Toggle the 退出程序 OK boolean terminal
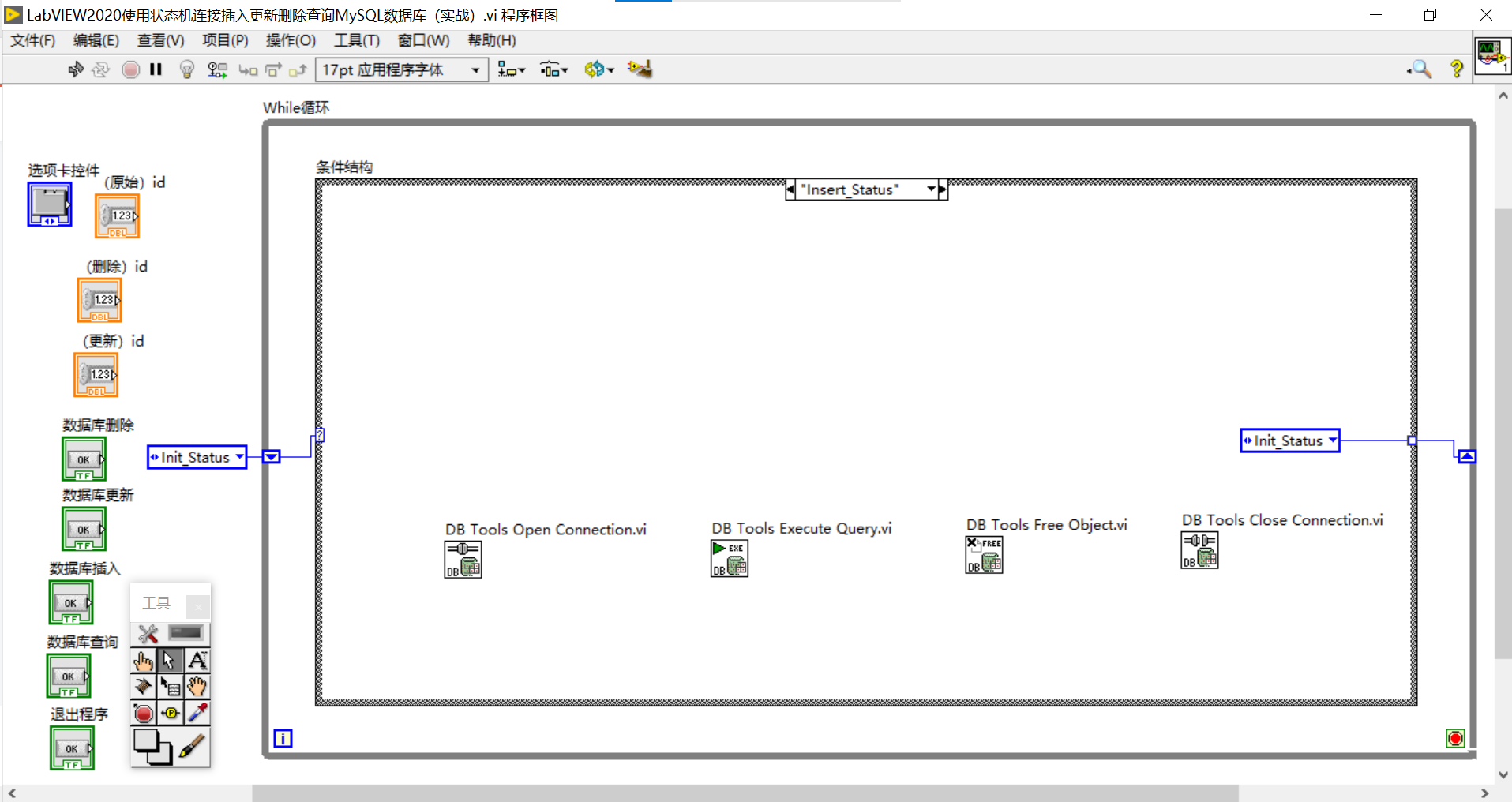 pos(71,748)
